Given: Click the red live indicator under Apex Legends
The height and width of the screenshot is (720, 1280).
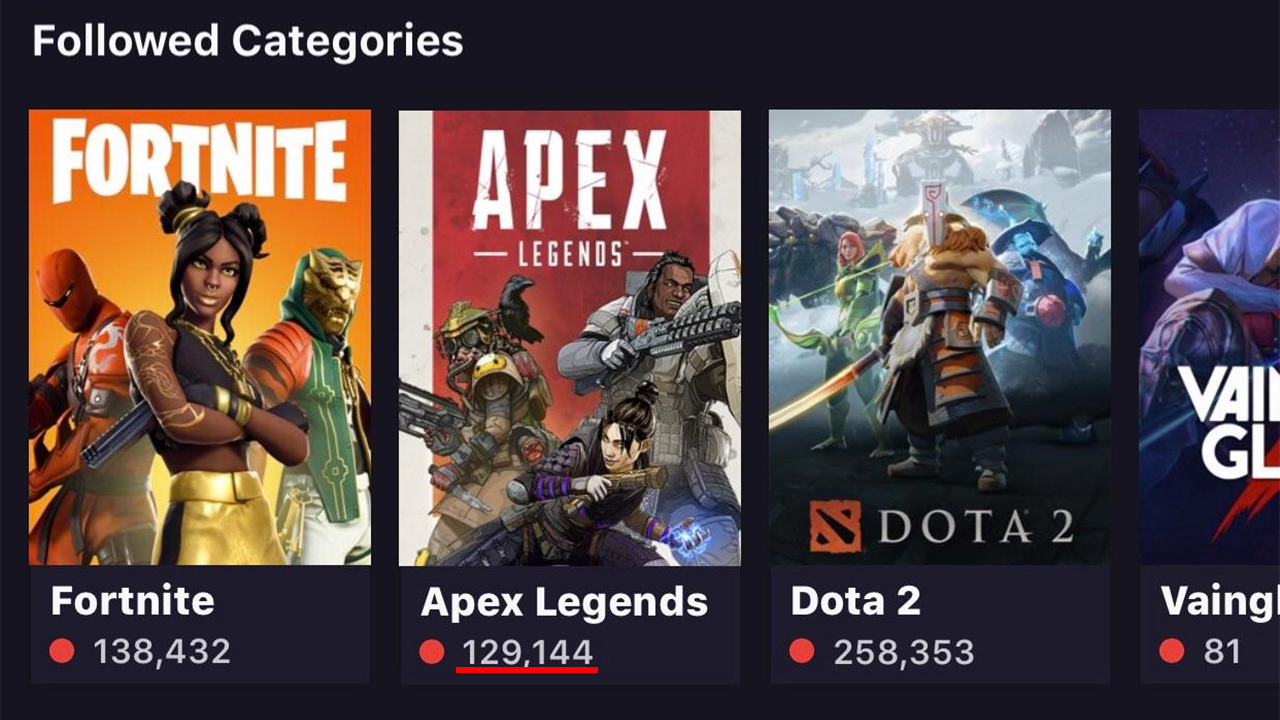Looking at the screenshot, I should (432, 651).
